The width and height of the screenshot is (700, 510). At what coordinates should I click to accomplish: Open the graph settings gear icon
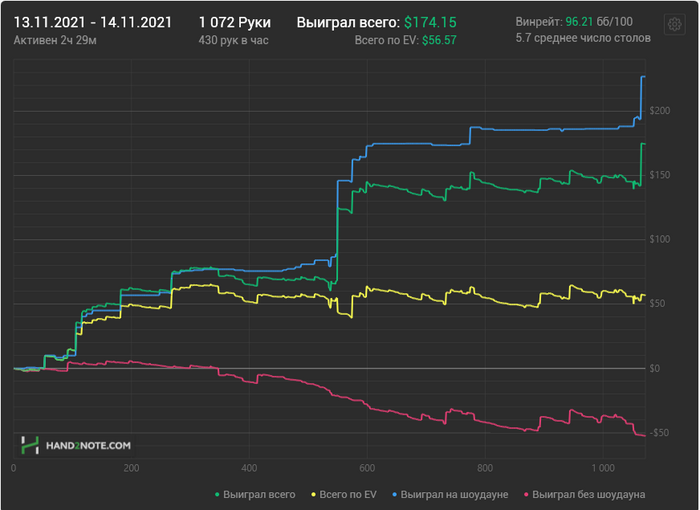click(675, 24)
